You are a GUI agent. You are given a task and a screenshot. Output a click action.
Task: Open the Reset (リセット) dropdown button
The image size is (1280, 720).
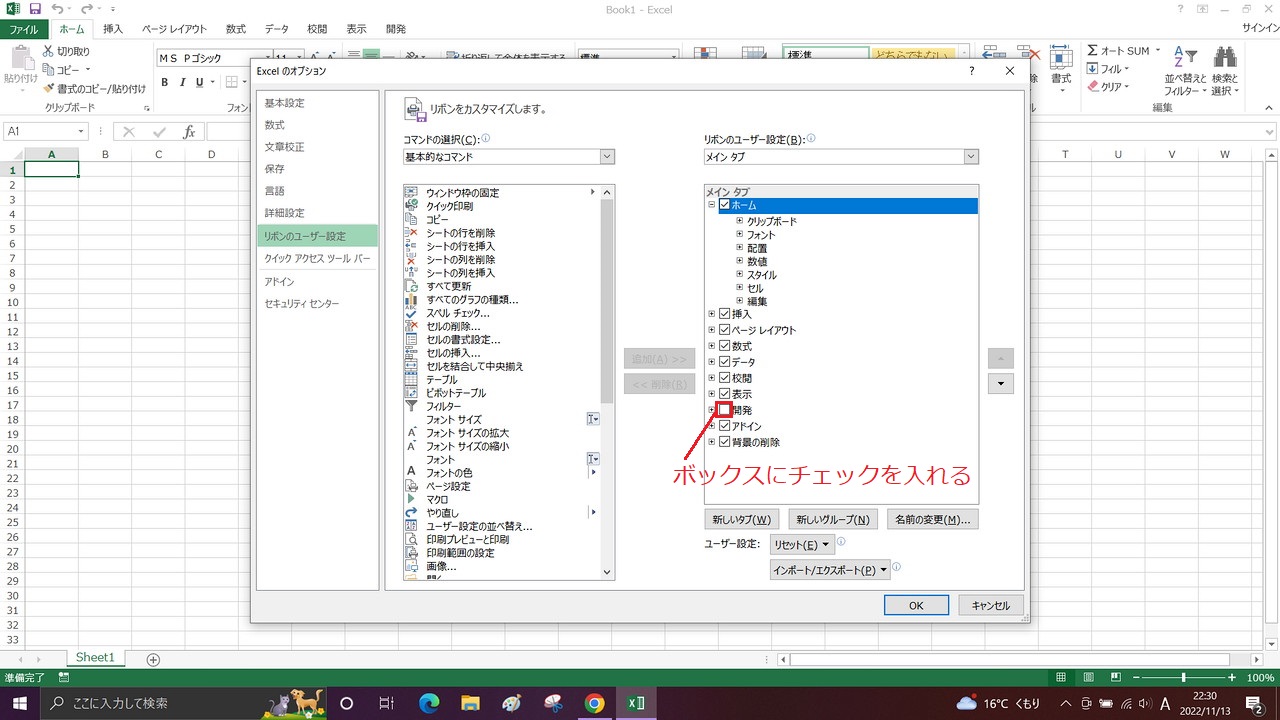coord(802,545)
